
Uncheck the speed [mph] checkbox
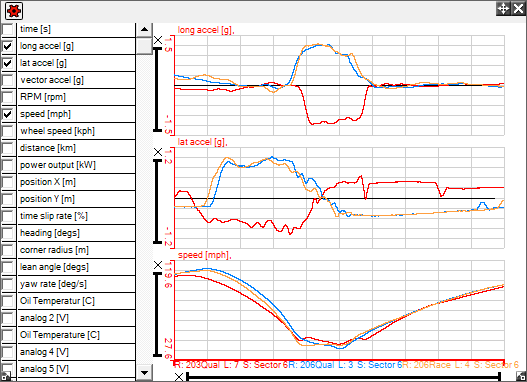click(7, 114)
